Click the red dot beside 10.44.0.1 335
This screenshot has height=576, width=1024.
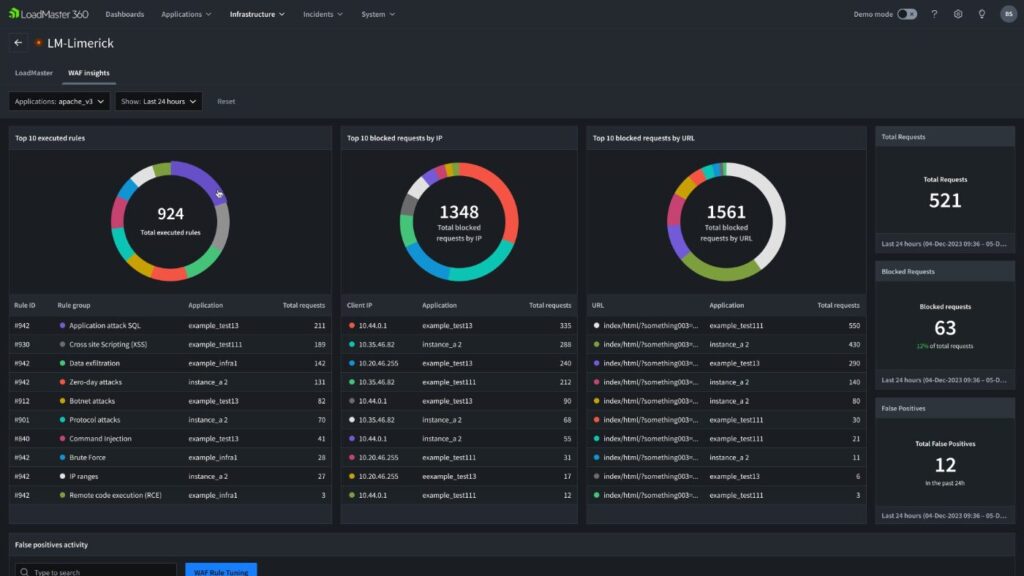352,325
